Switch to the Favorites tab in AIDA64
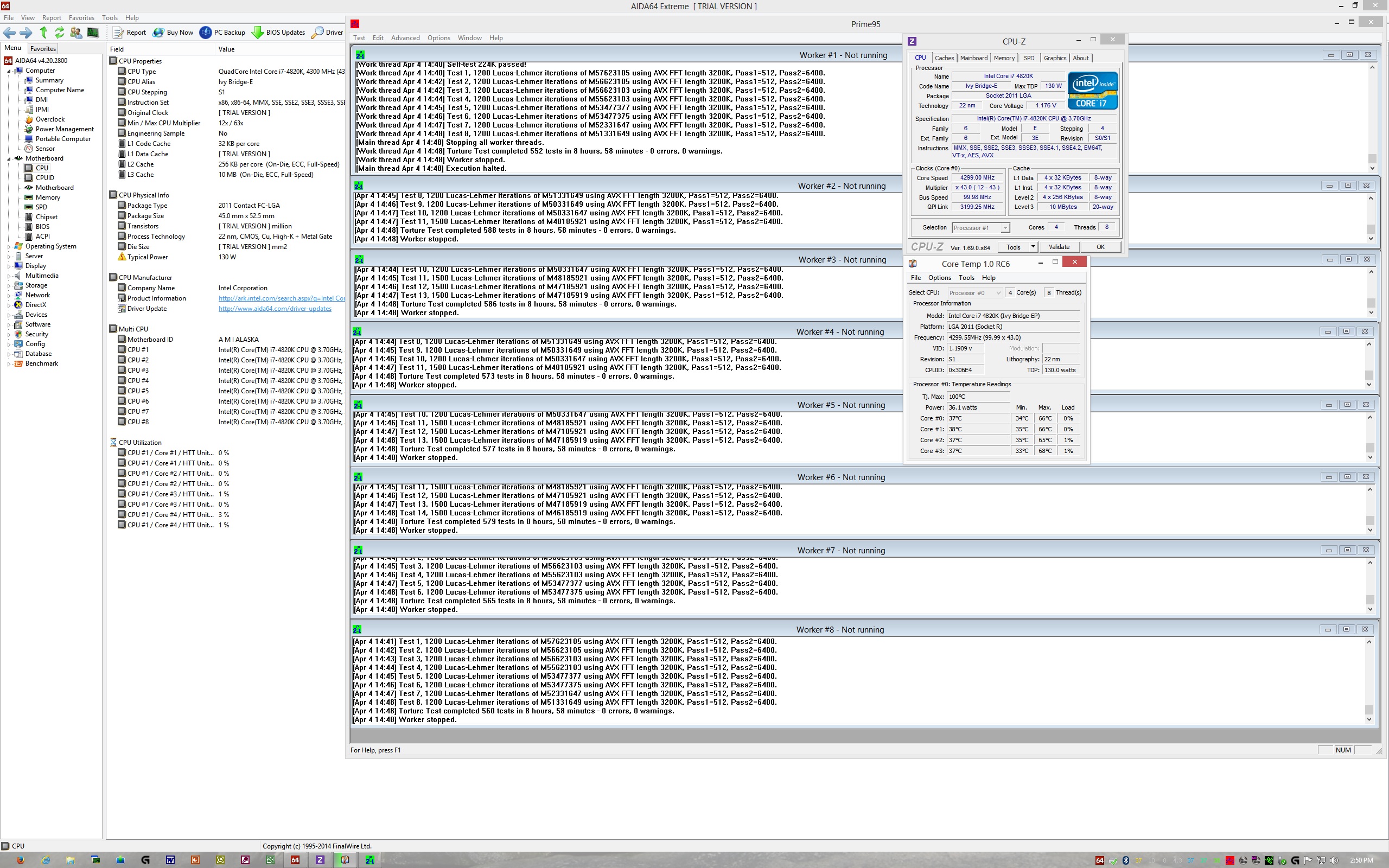The image size is (1389, 868). 43,49
